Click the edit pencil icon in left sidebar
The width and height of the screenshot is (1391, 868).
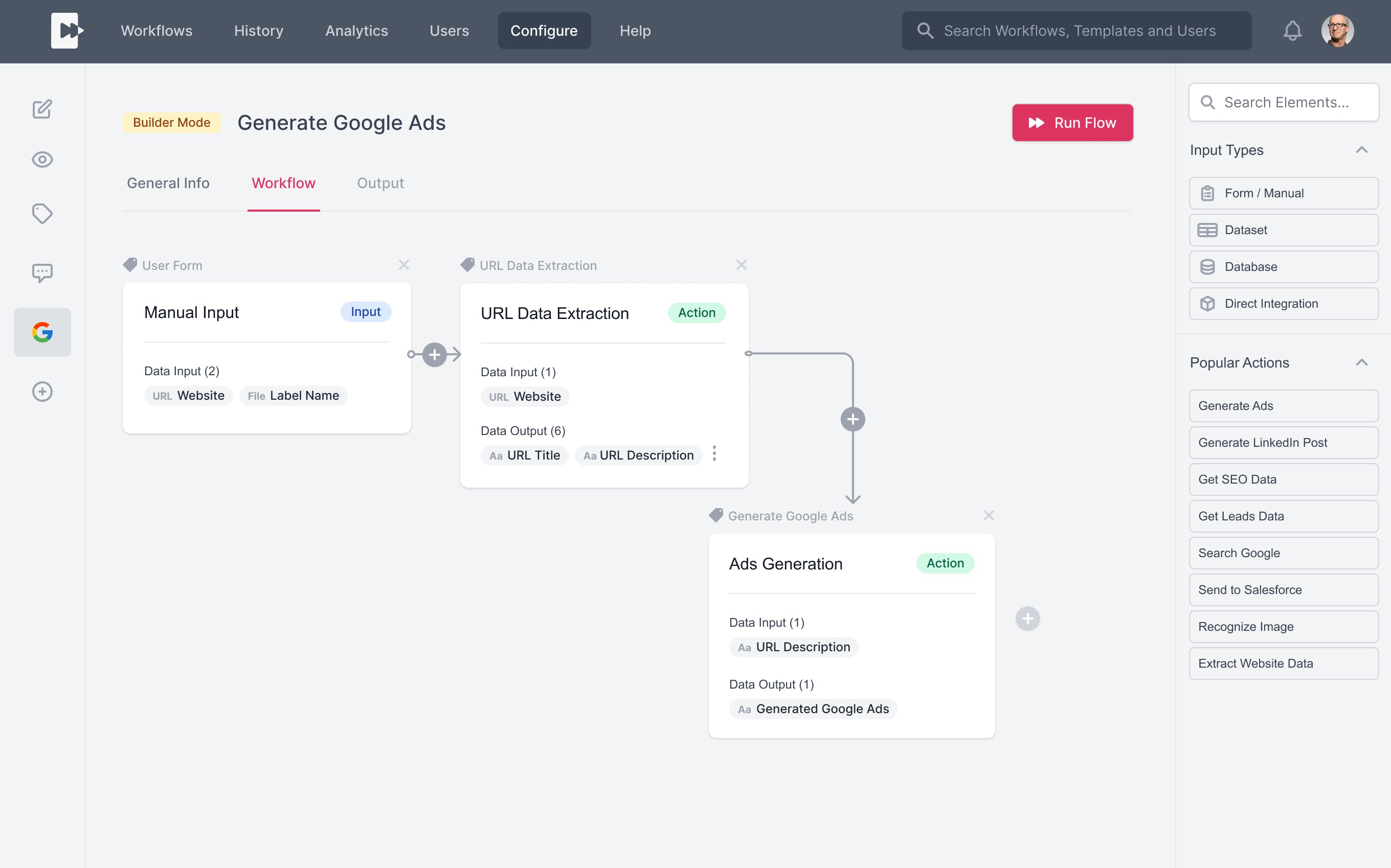(x=42, y=109)
